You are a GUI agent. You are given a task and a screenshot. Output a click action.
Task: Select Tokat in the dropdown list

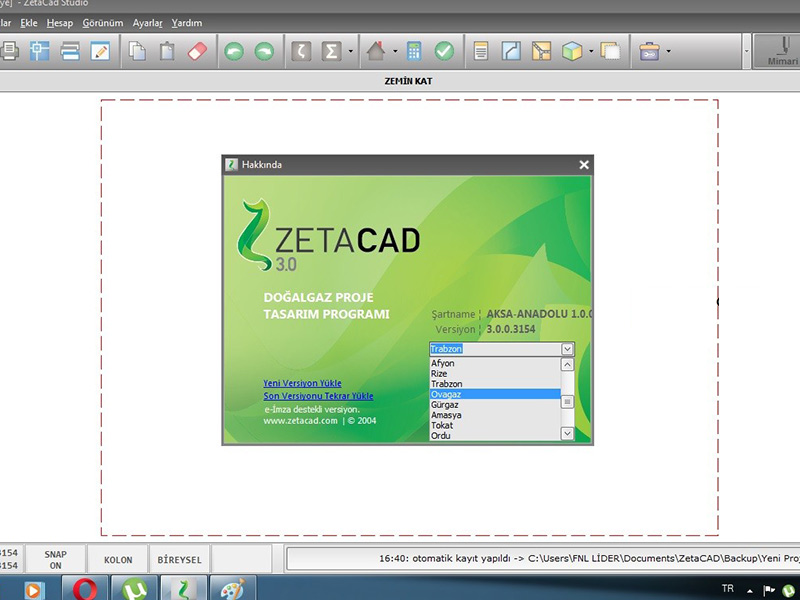[495, 425]
